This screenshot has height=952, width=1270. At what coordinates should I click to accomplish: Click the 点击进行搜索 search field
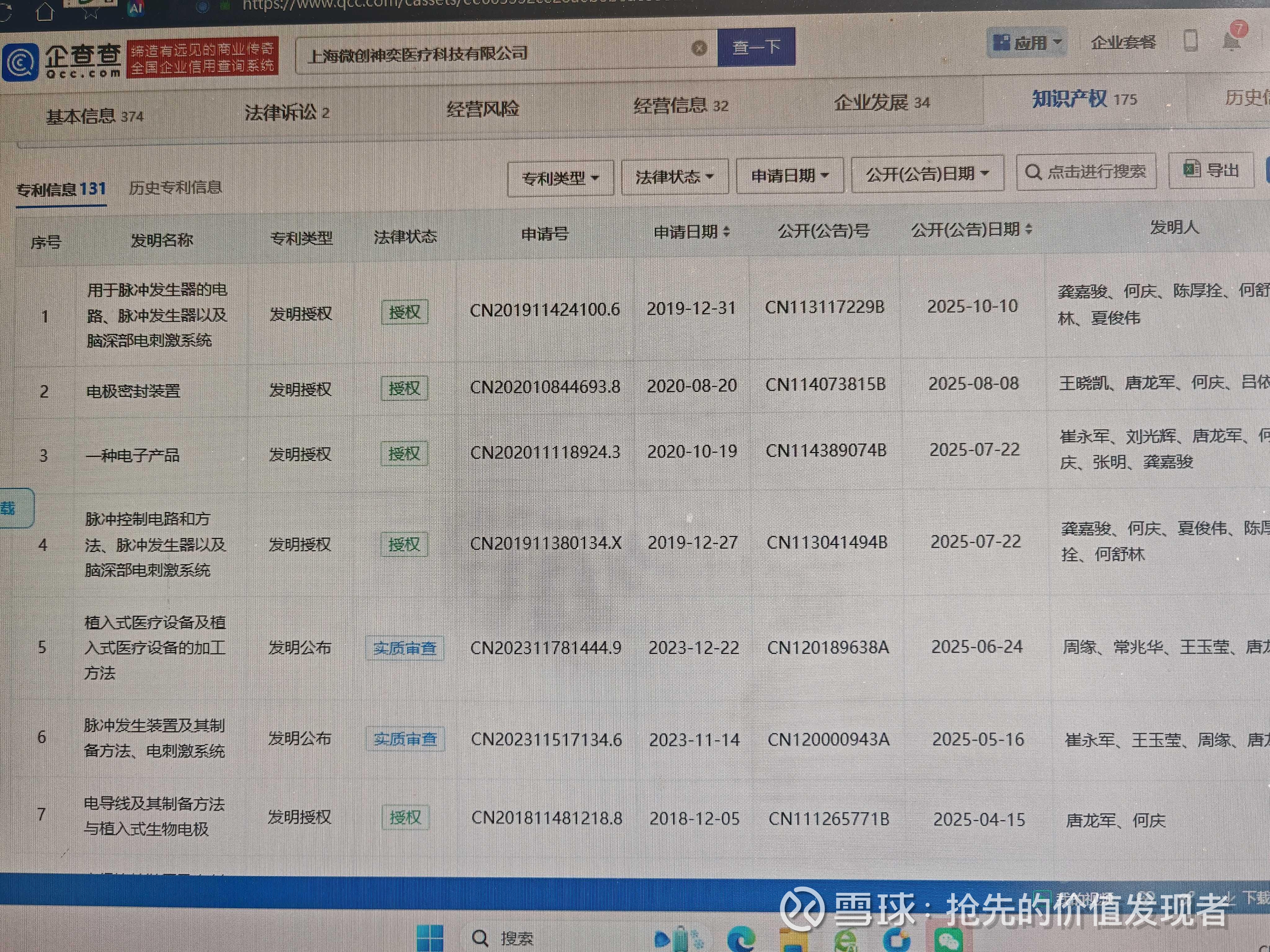(1086, 172)
